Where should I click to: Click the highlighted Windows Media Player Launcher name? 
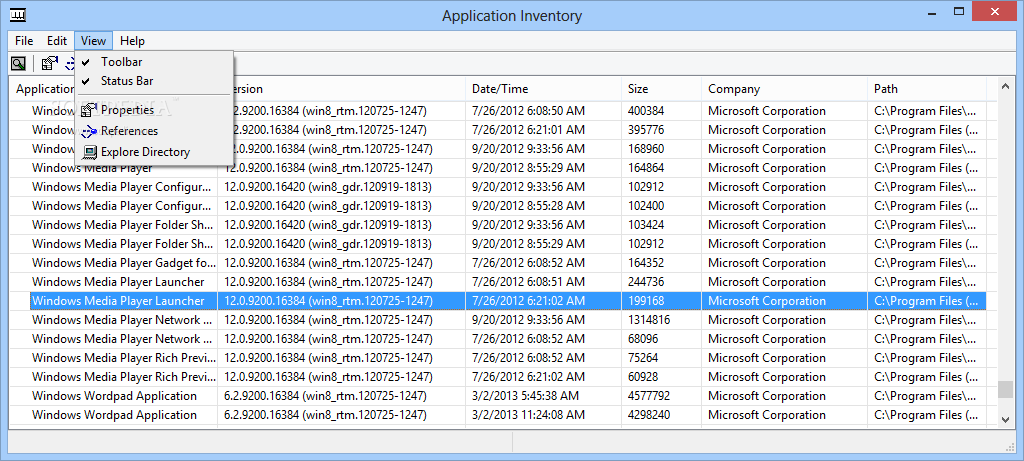point(118,301)
